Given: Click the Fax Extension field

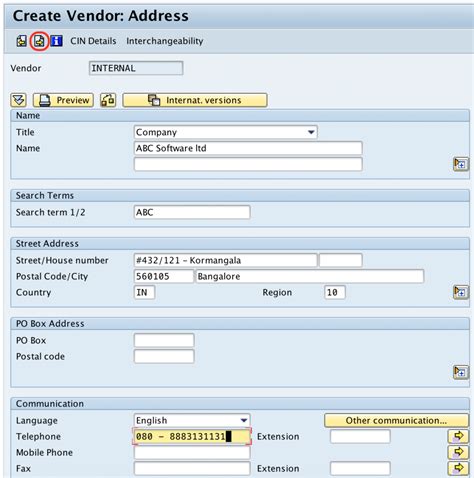Looking at the screenshot, I should coord(360,468).
